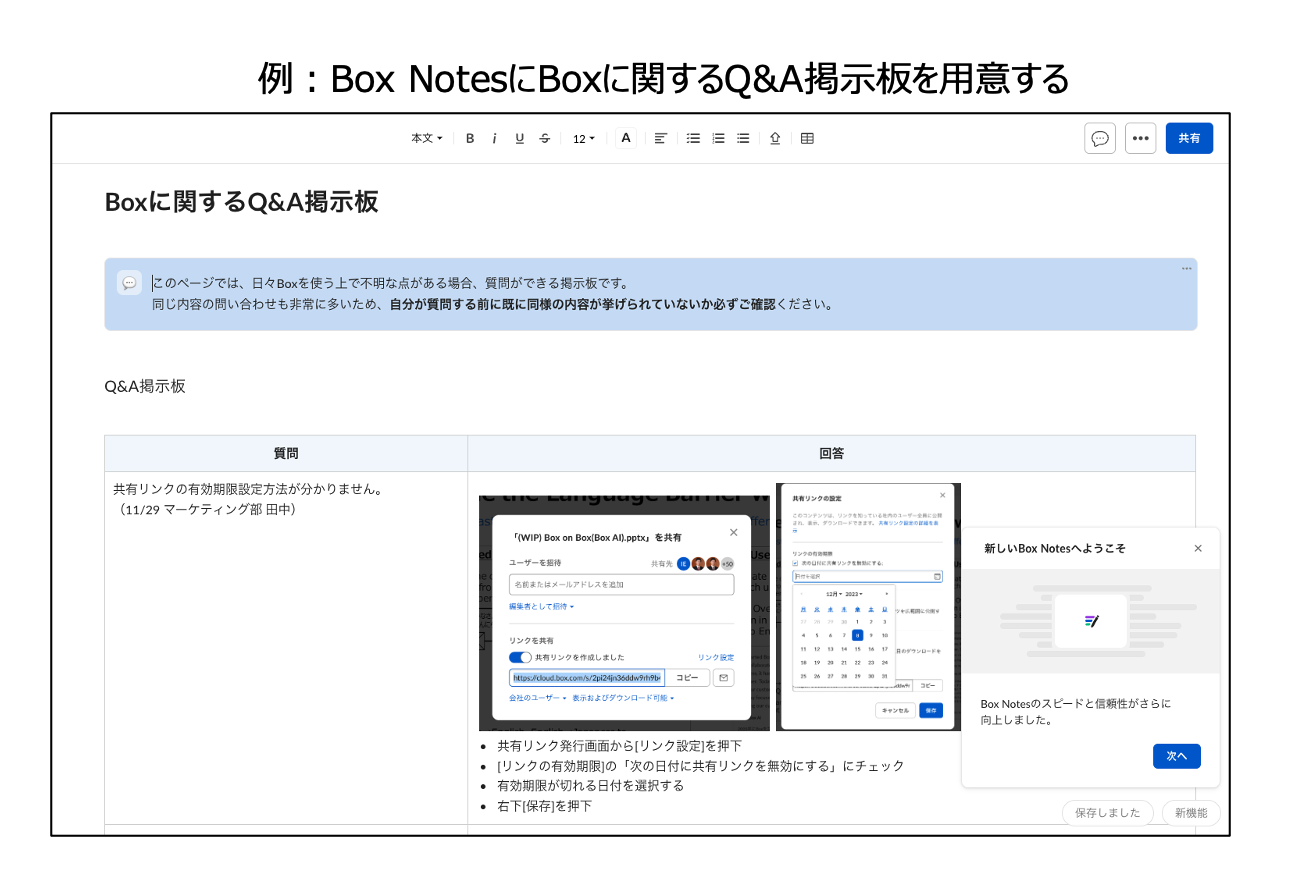Click 次へ in the welcome popup
1292x871 pixels.
[1176, 756]
